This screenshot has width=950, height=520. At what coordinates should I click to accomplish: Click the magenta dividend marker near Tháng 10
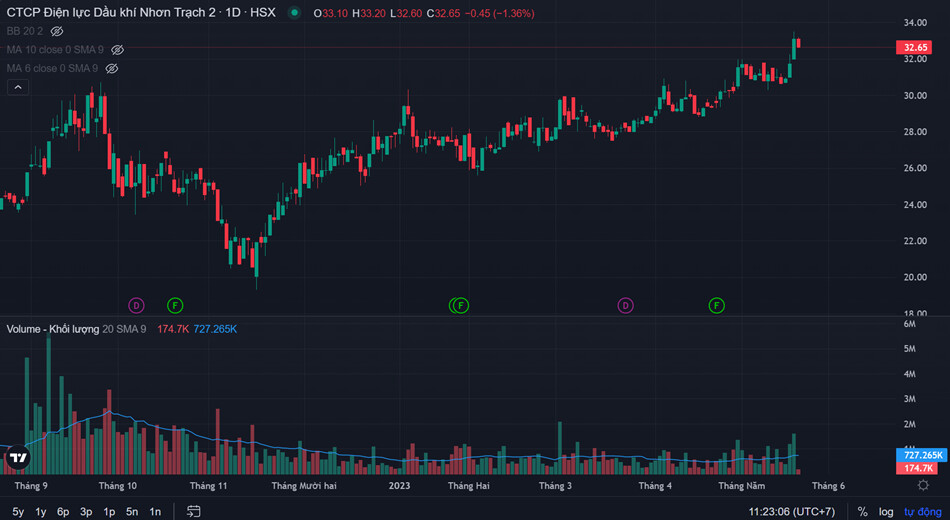click(137, 305)
